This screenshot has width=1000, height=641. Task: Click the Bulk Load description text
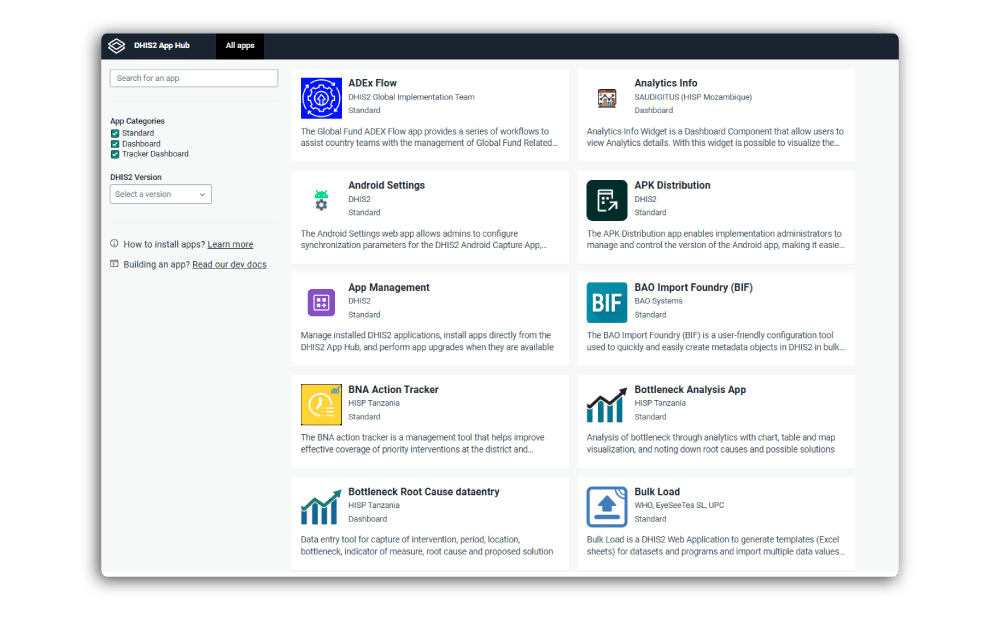[x=716, y=545]
